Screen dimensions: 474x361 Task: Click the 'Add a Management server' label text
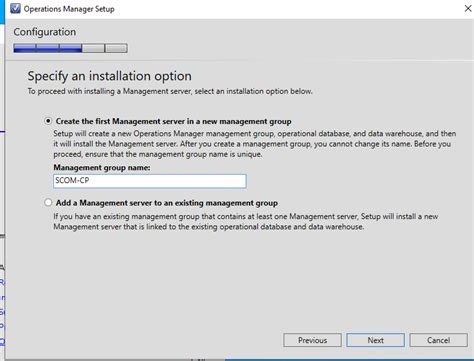click(167, 203)
